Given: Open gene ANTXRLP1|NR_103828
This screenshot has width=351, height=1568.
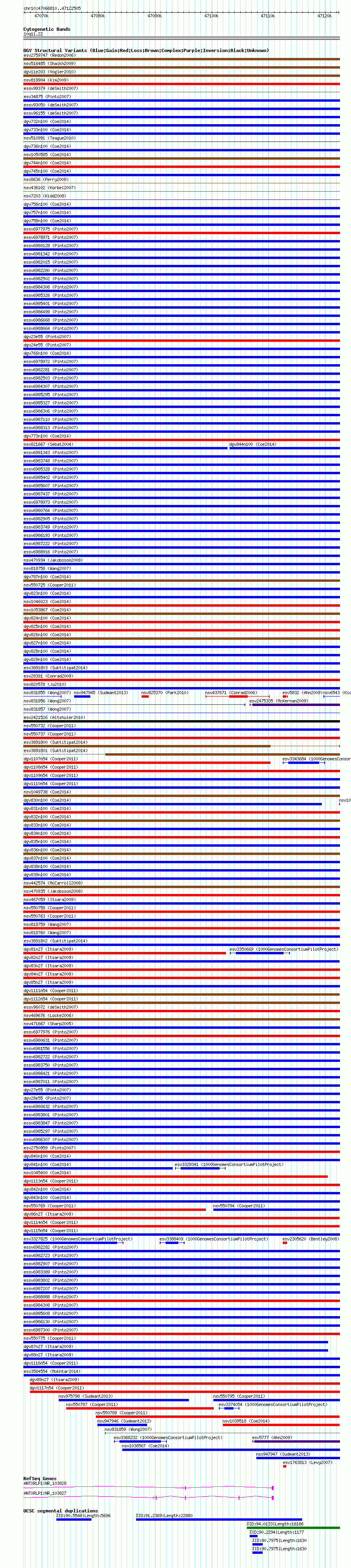Looking at the screenshot, I should tap(45, 1483).
